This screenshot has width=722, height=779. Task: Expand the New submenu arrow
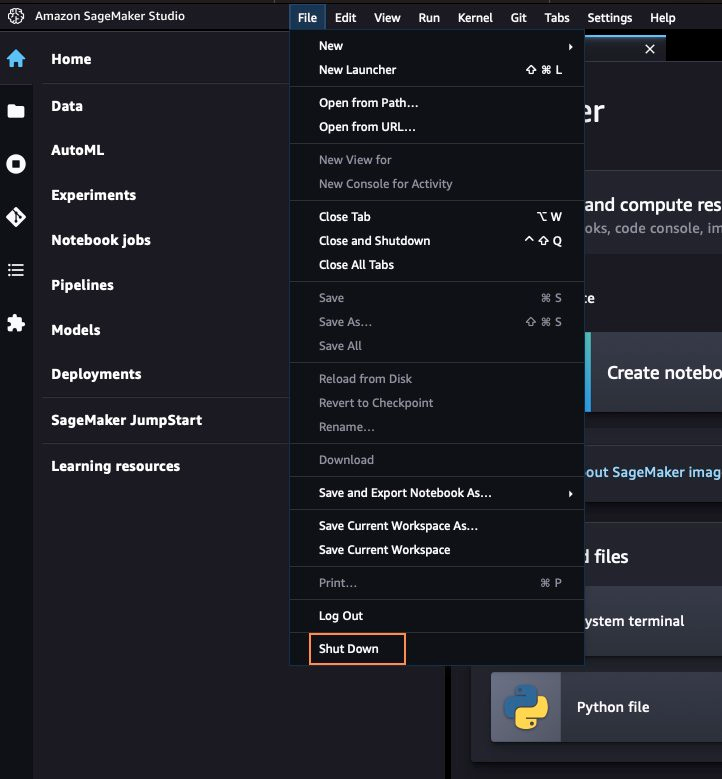click(570, 46)
